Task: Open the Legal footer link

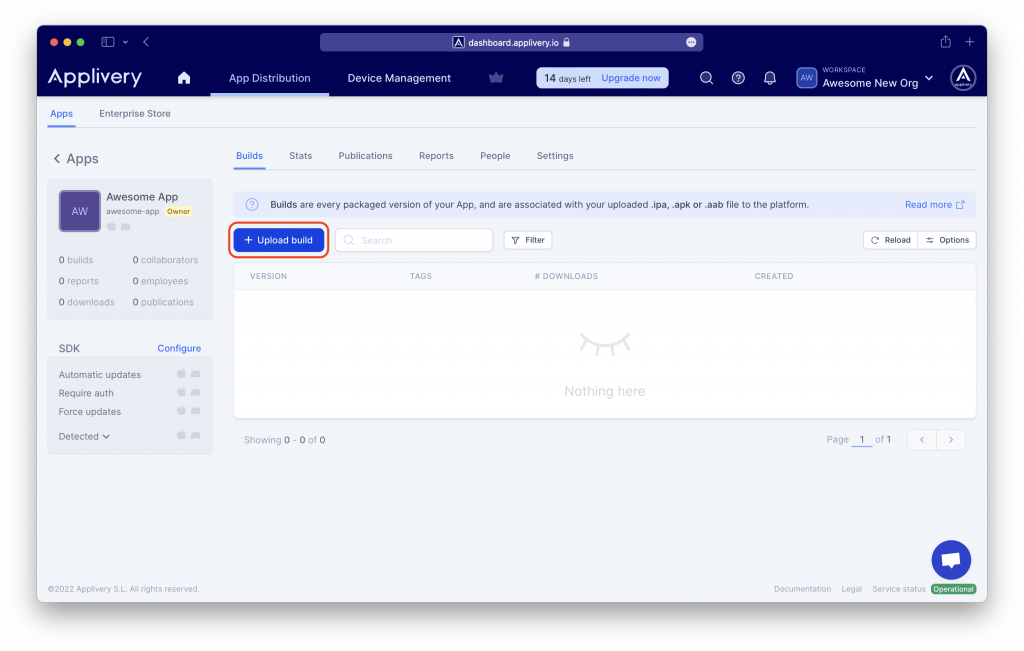Action: [x=852, y=589]
